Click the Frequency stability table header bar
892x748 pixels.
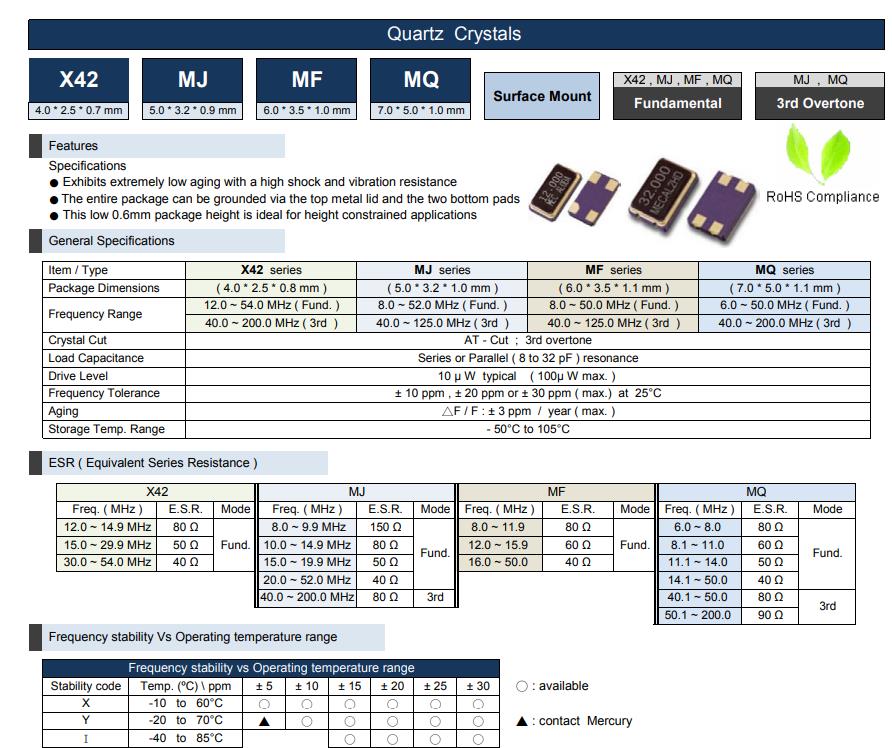[271, 668]
